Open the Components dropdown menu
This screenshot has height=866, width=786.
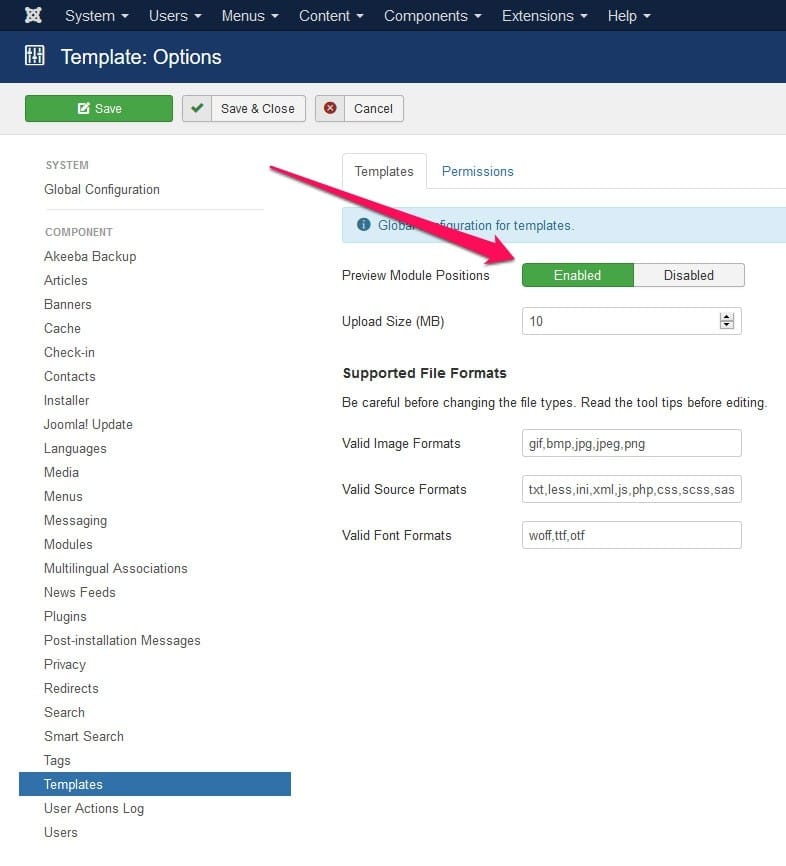[x=432, y=15]
